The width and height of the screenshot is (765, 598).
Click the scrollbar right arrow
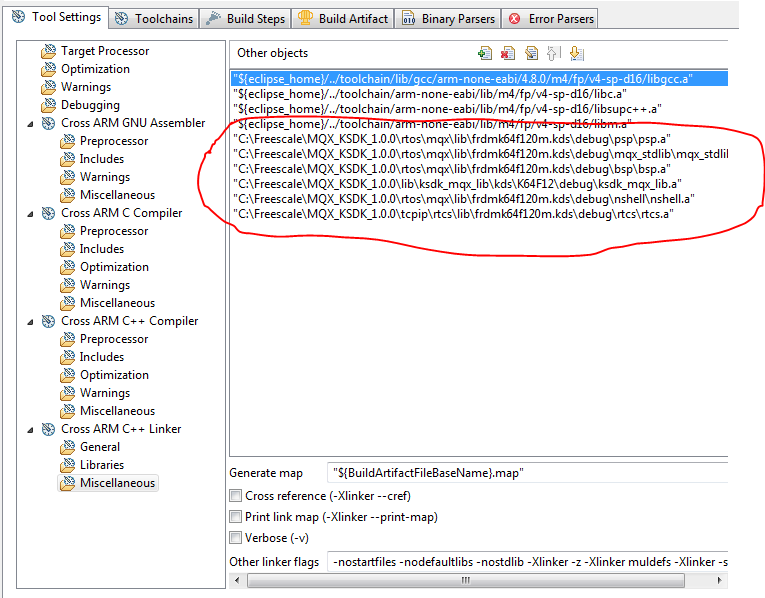pyautogui.click(x=719, y=580)
